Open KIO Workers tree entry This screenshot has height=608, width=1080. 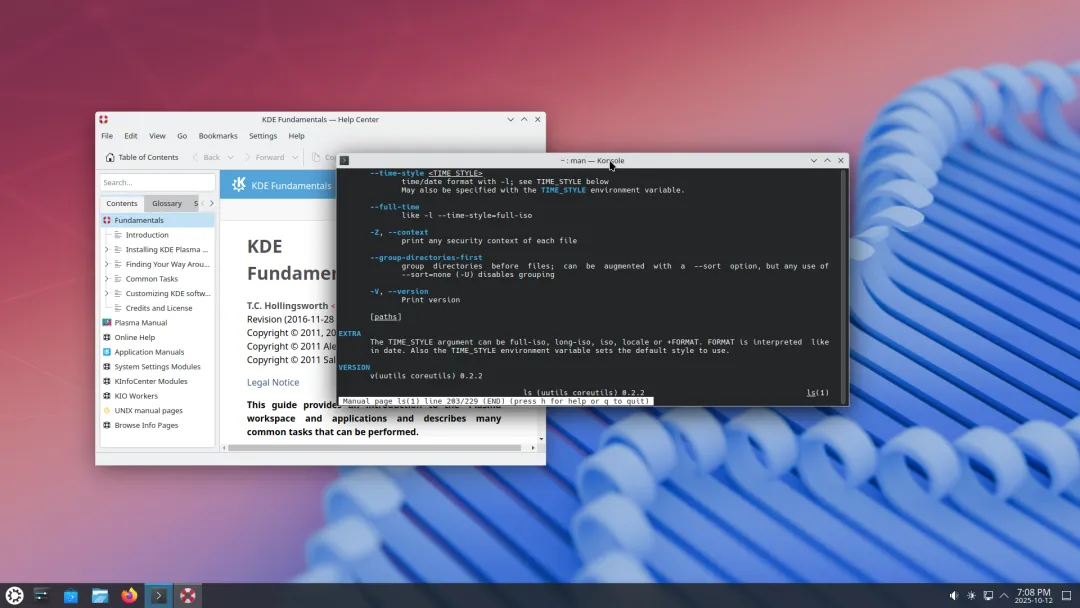point(136,396)
